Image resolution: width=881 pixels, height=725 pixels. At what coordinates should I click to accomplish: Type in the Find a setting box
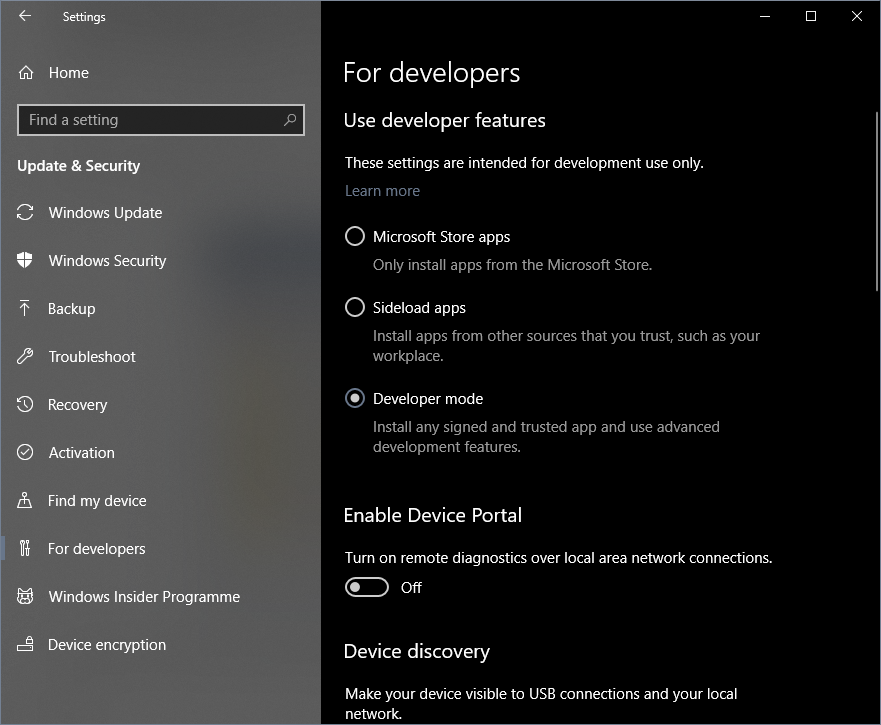(150, 120)
